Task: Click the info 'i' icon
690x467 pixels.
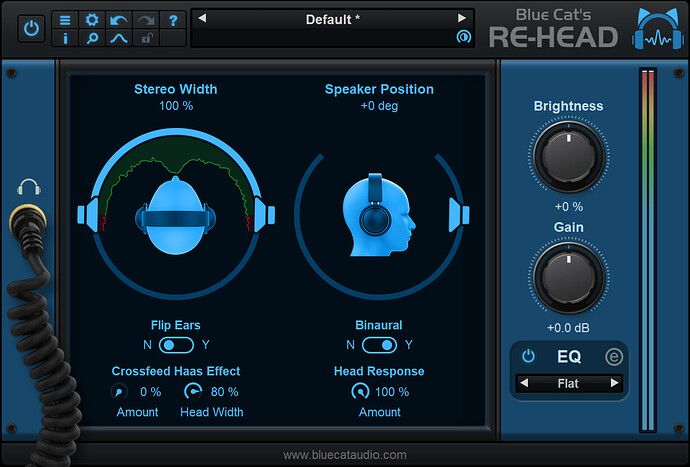Action: click(65, 39)
